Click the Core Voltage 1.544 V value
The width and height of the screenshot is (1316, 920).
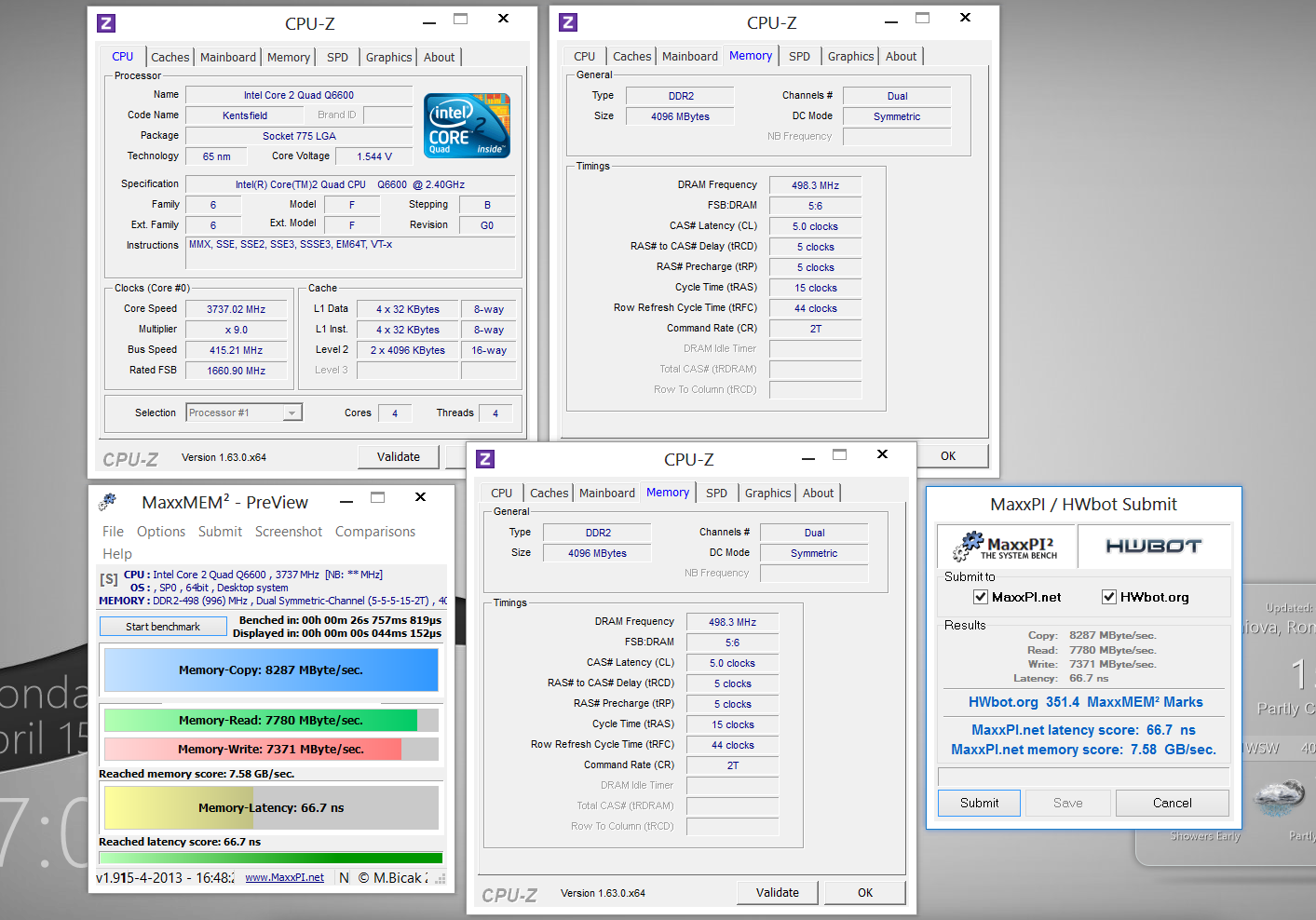tap(374, 156)
